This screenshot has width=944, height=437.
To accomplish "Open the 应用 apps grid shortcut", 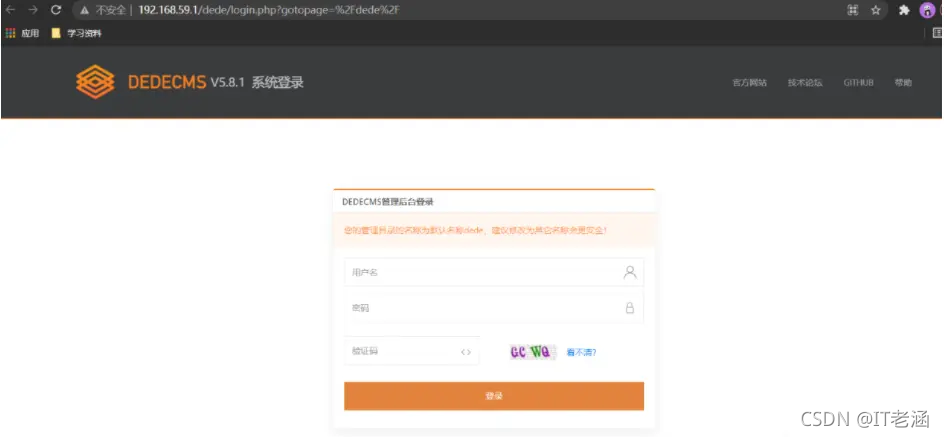I will pos(22,34).
